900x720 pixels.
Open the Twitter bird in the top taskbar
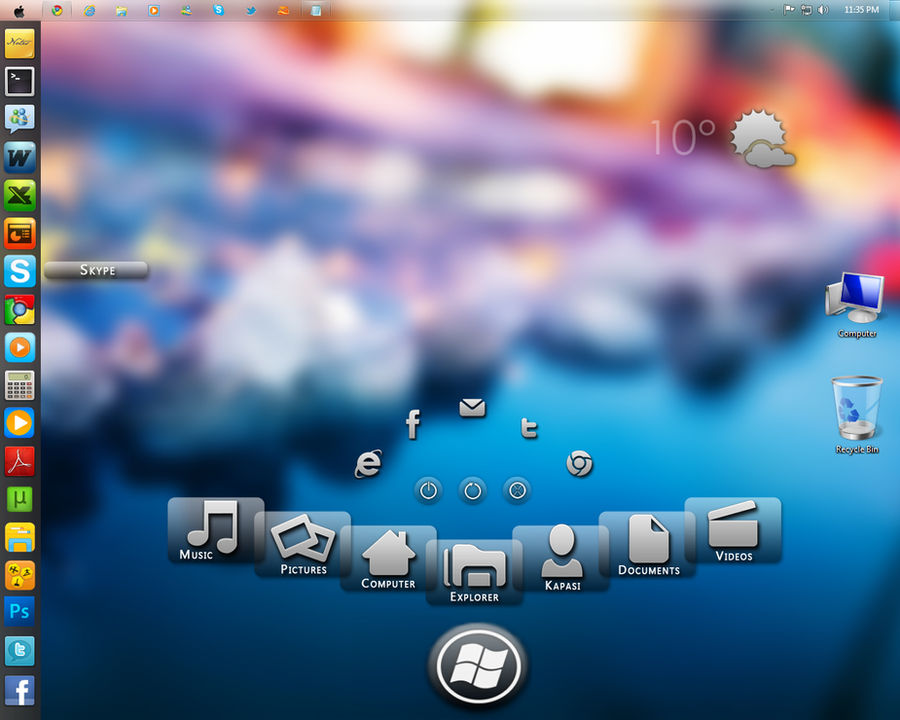[251, 10]
